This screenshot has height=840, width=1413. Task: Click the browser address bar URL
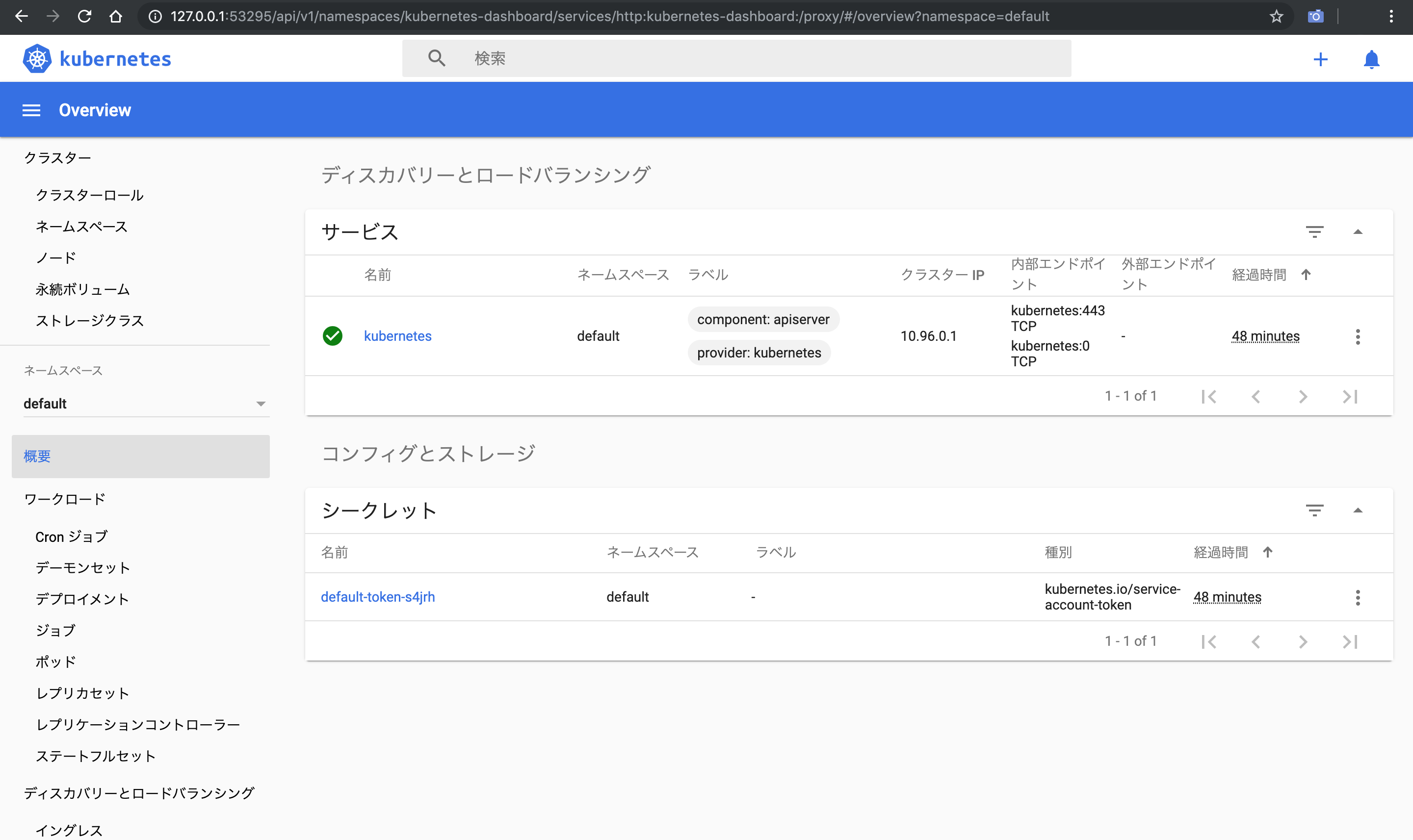click(x=610, y=16)
